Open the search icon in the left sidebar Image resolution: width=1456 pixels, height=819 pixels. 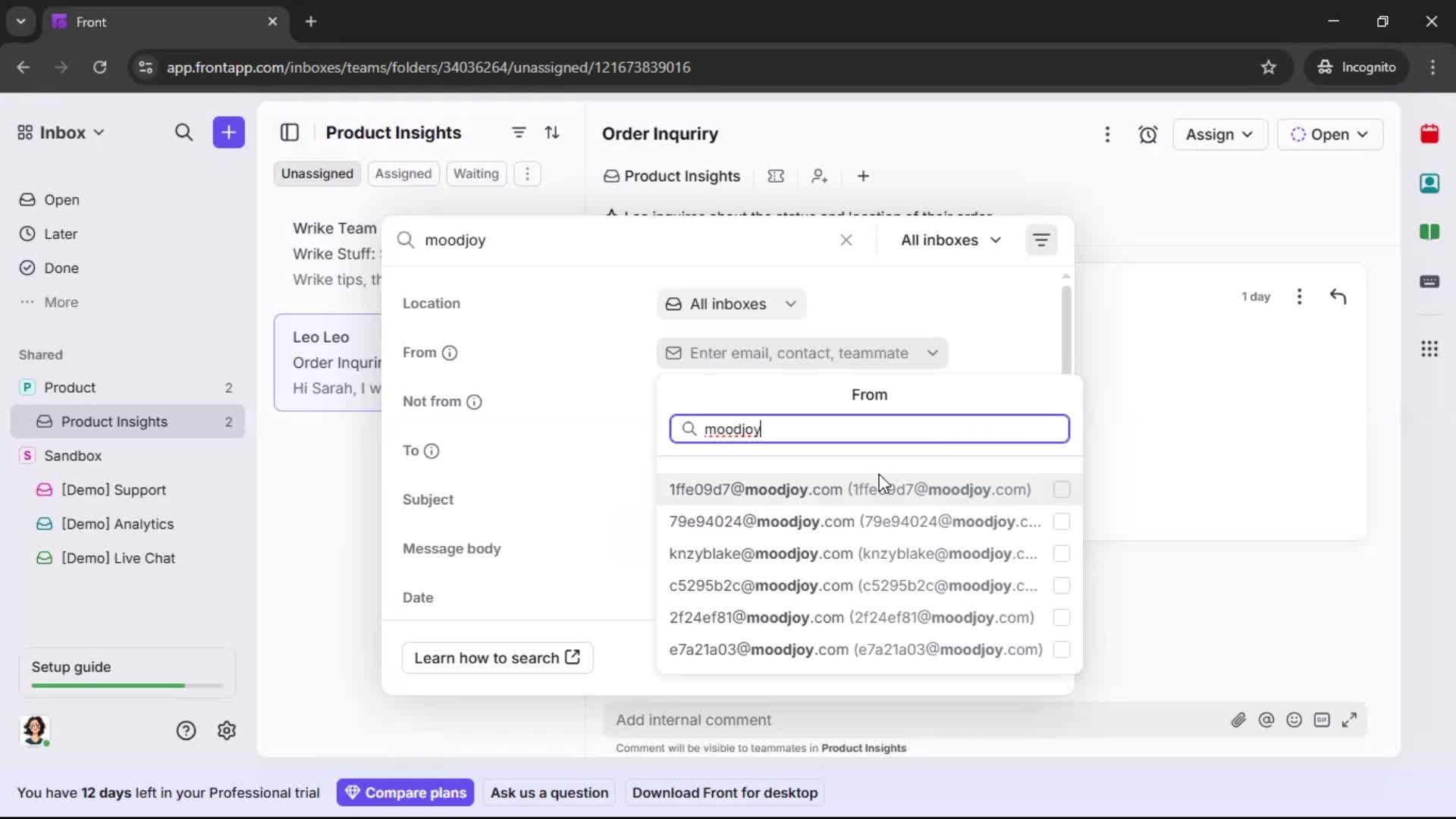pos(184,132)
